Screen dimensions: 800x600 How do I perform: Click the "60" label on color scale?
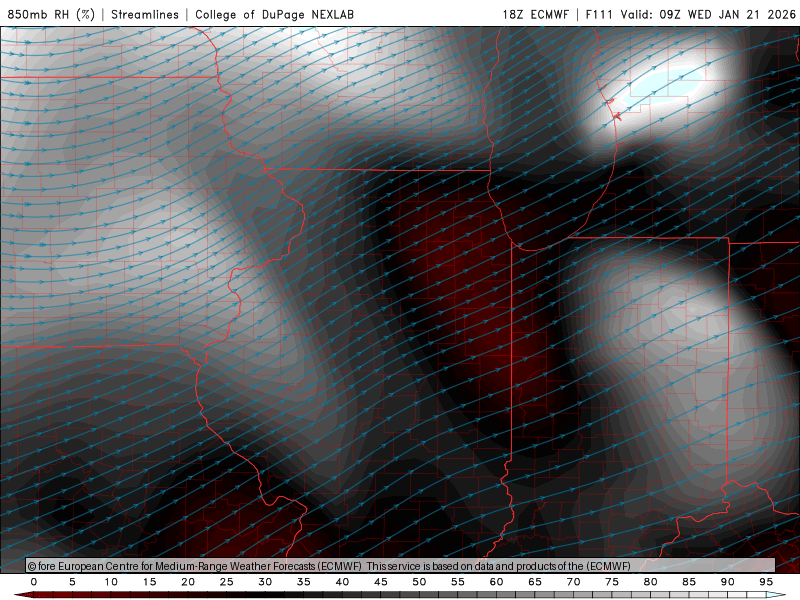(496, 582)
